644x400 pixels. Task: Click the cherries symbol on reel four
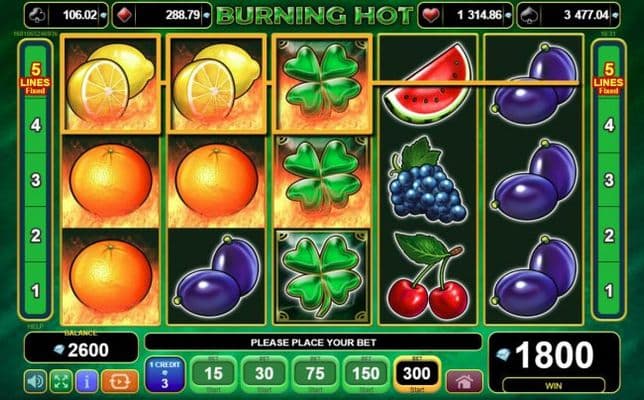tap(428, 277)
